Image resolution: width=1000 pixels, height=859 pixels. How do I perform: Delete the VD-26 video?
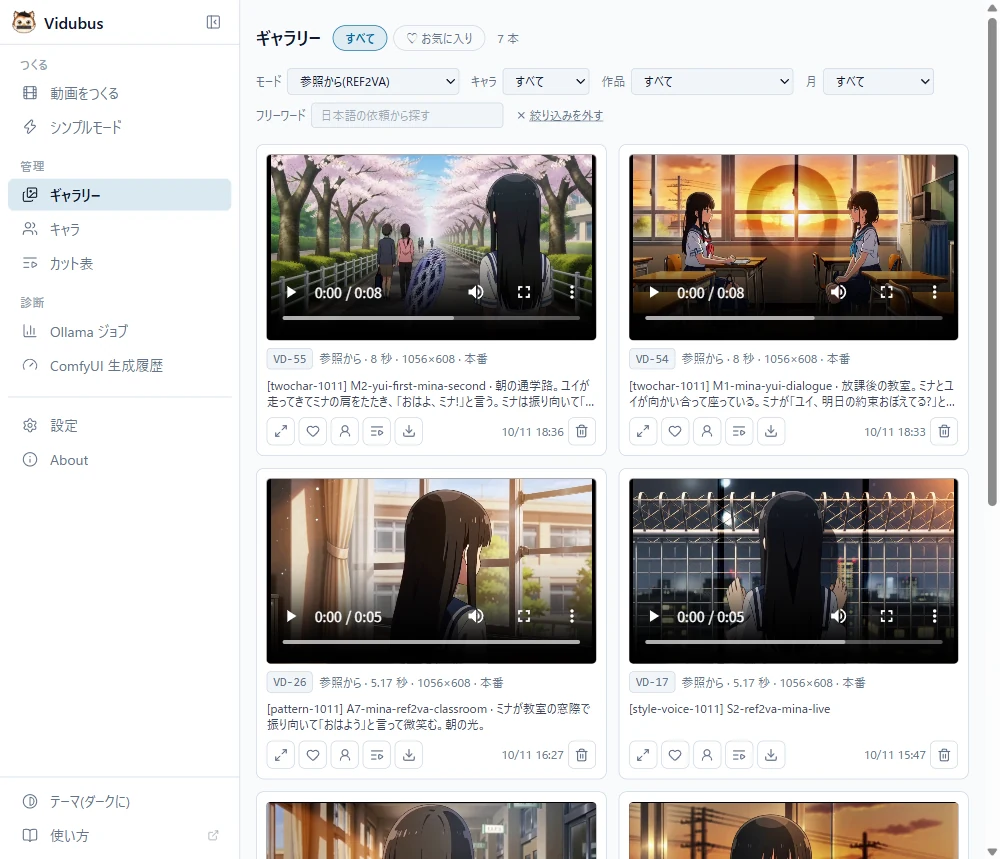pos(582,755)
